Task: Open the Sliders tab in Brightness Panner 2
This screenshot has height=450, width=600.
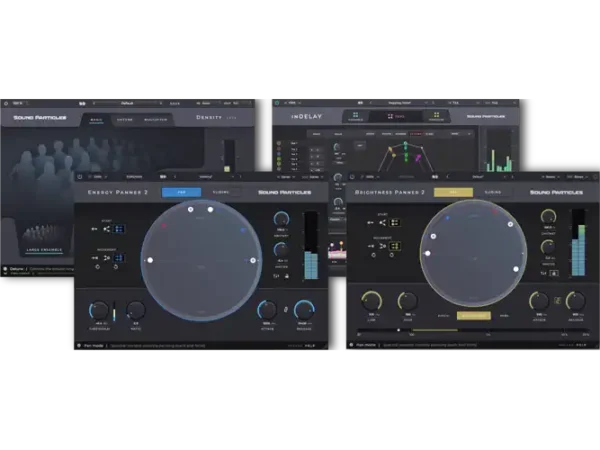Action: click(x=493, y=192)
